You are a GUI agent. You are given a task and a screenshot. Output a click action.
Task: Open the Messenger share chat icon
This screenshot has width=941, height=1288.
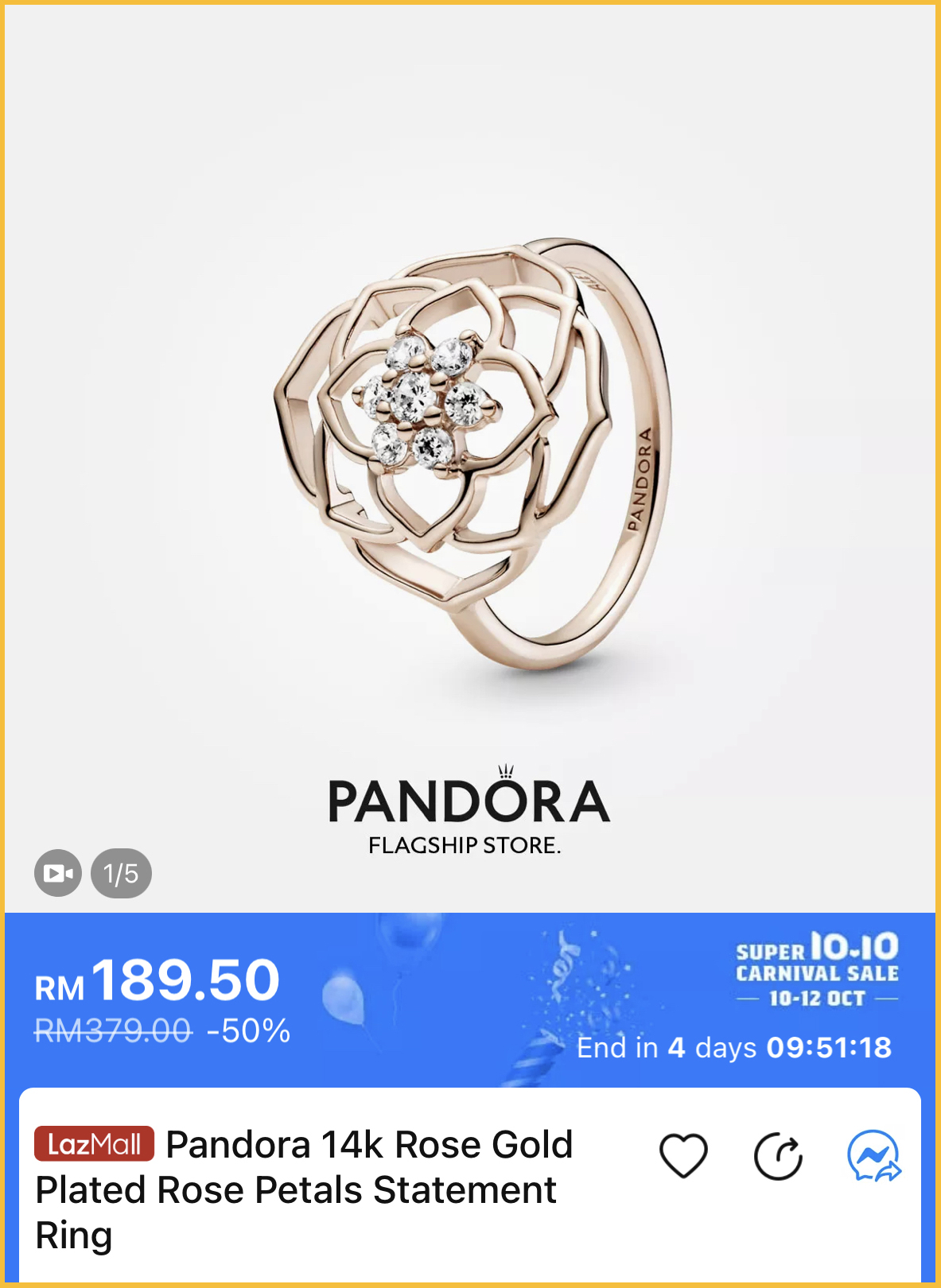[x=873, y=1156]
